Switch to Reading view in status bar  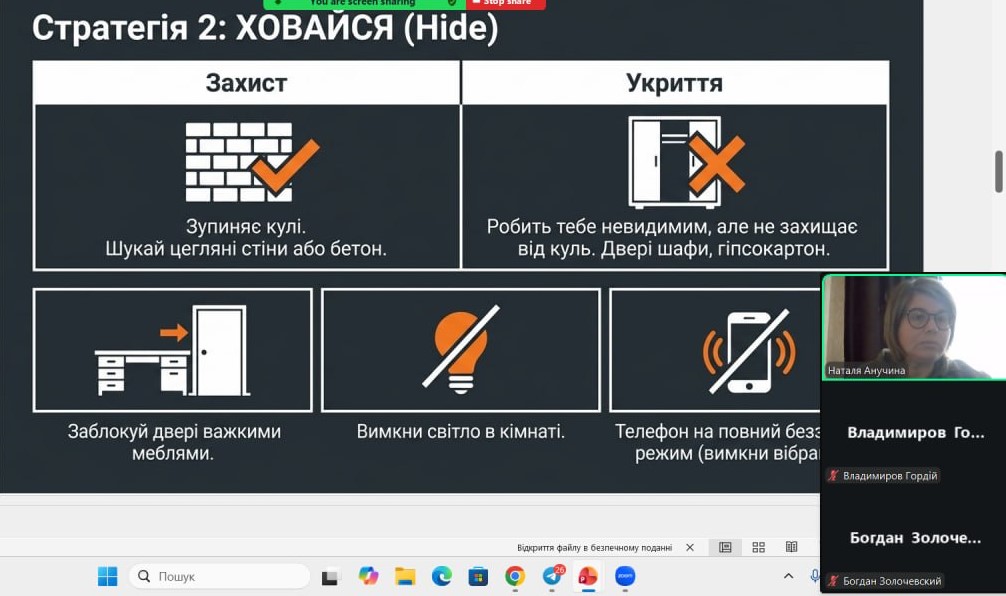(x=792, y=547)
